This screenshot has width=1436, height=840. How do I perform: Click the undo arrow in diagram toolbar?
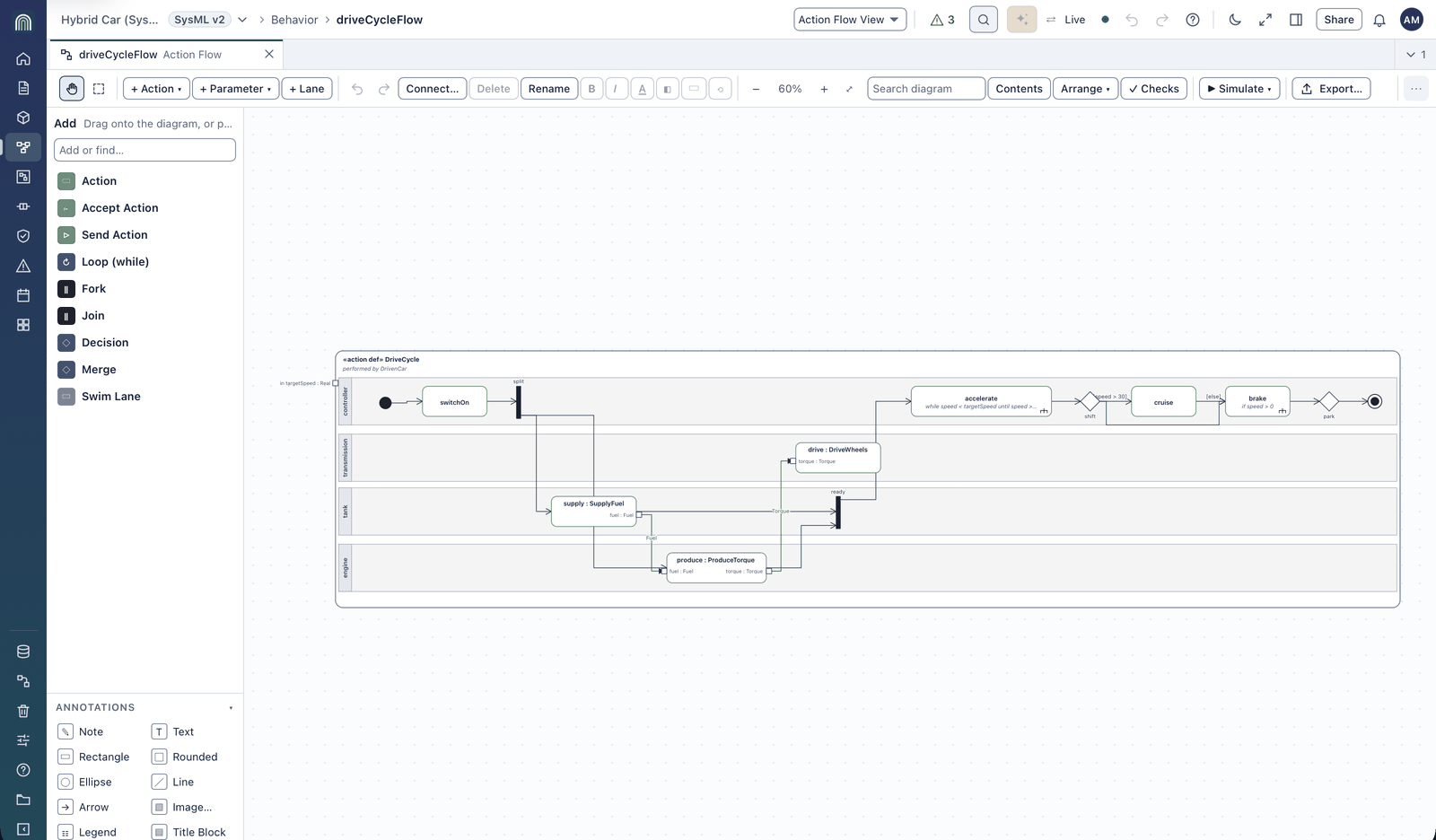pyautogui.click(x=357, y=89)
